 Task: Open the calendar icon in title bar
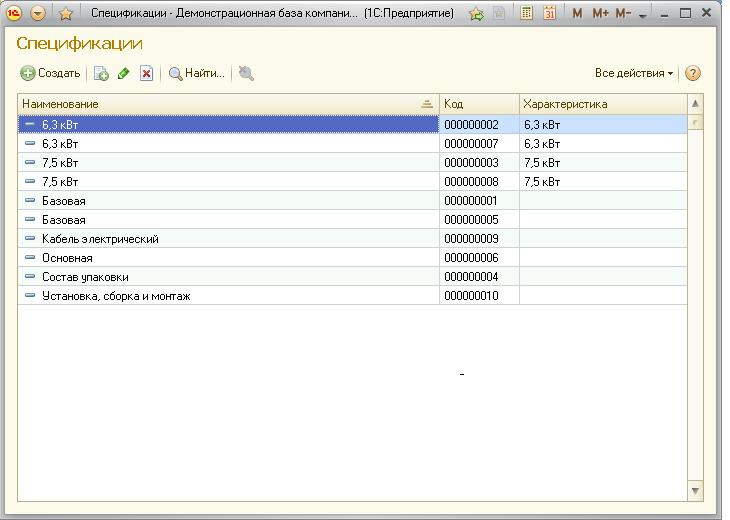[x=549, y=14]
